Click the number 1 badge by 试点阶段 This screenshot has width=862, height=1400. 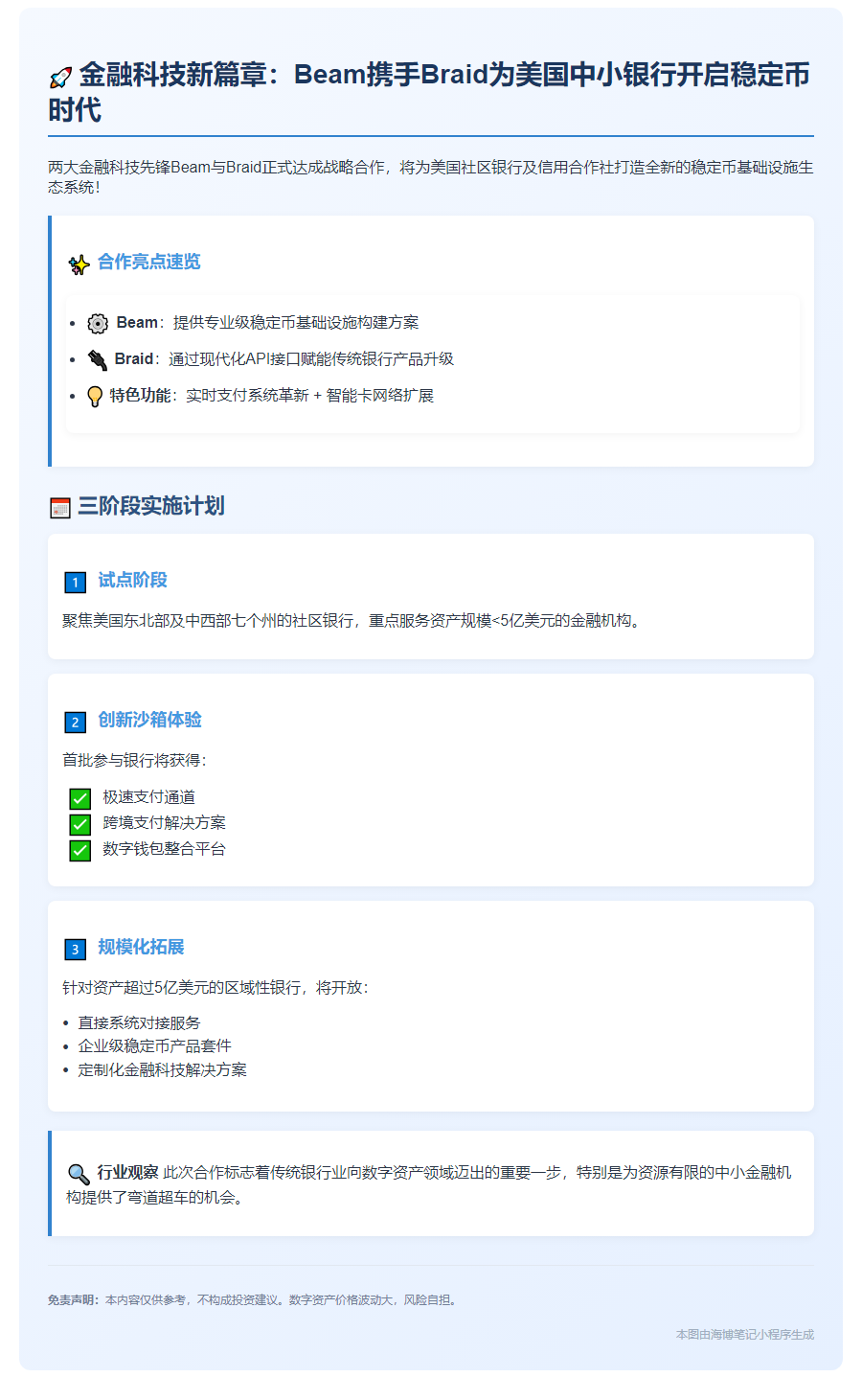click(76, 582)
